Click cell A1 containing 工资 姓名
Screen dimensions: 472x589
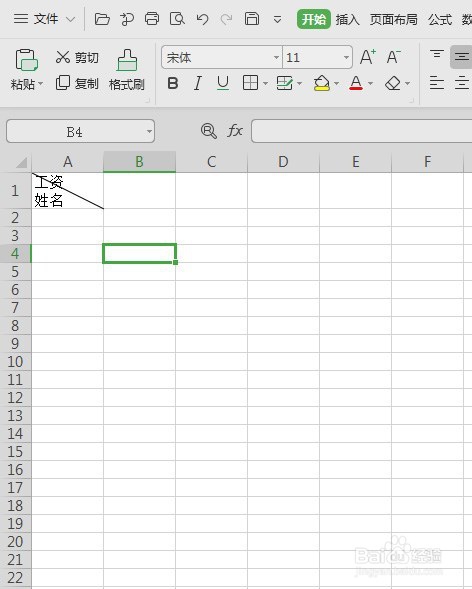[68, 191]
